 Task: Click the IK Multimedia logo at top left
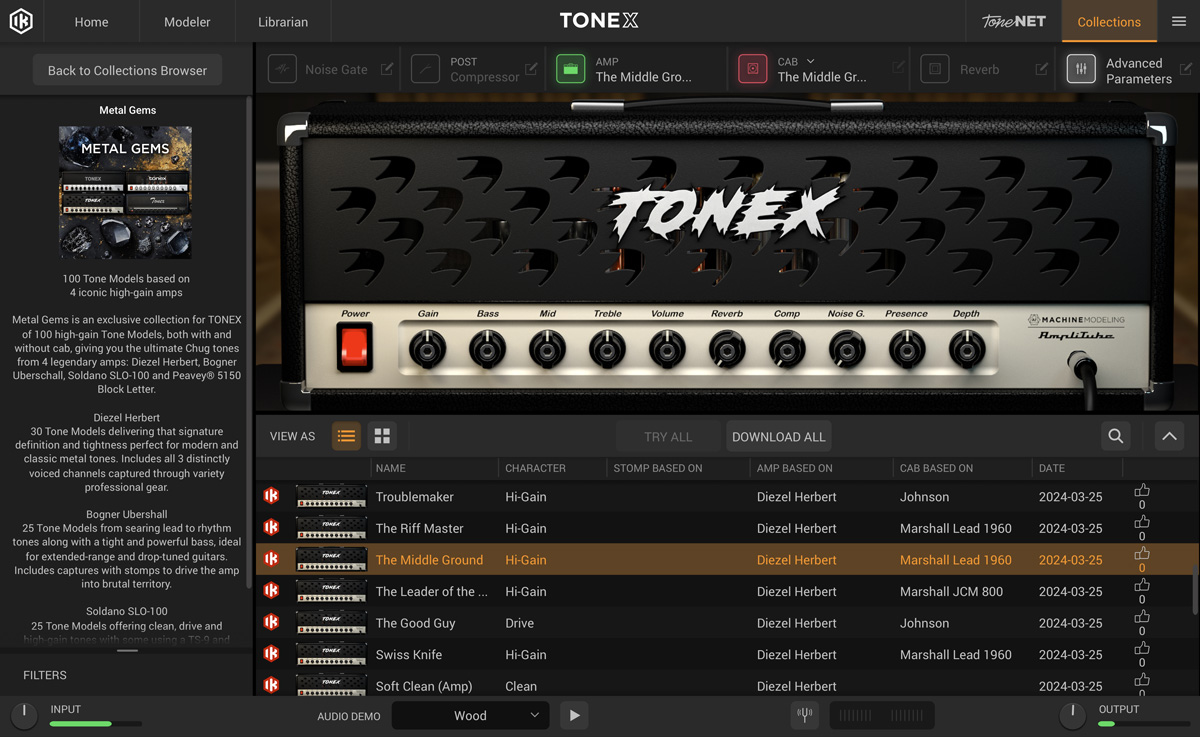pos(21,20)
